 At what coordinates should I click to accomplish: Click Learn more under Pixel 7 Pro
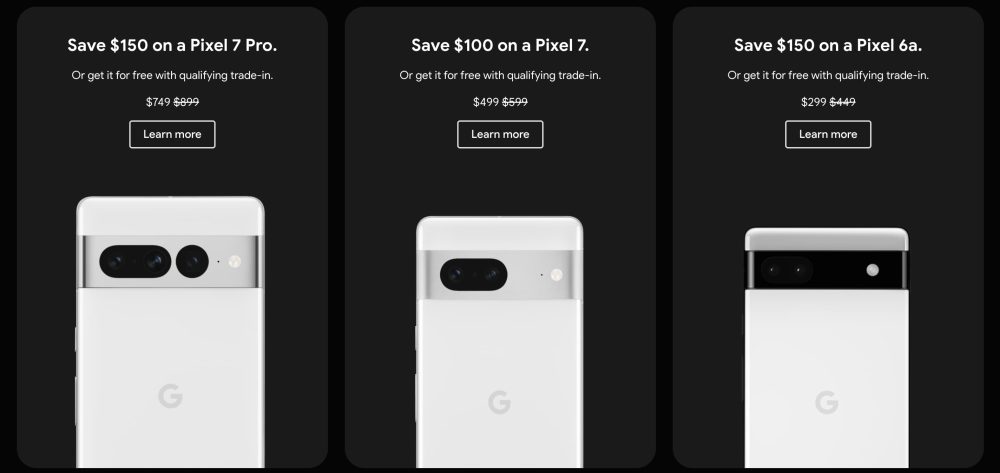[x=172, y=135]
